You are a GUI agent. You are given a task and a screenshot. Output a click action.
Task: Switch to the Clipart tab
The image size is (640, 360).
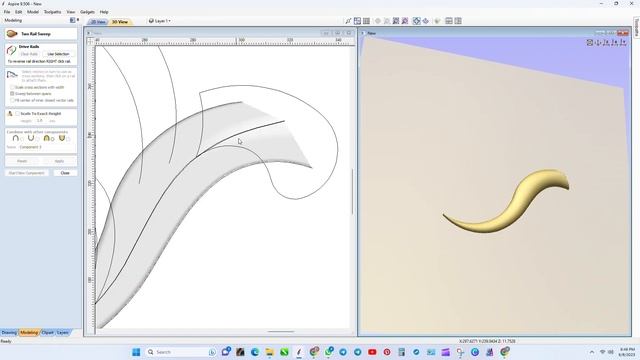[x=47, y=333]
